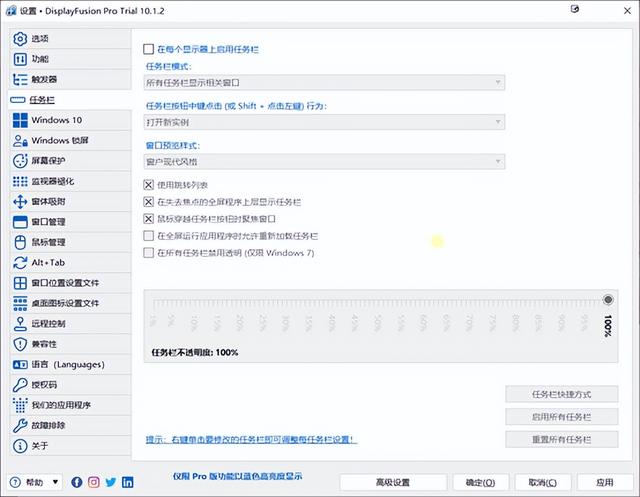Open the Instagram icon link
Screen dimensions: 640x497
point(93,482)
